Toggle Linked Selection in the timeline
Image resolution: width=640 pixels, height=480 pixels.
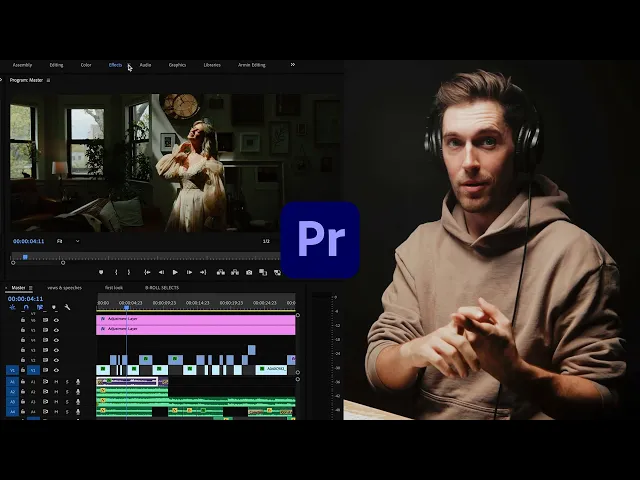coord(40,307)
